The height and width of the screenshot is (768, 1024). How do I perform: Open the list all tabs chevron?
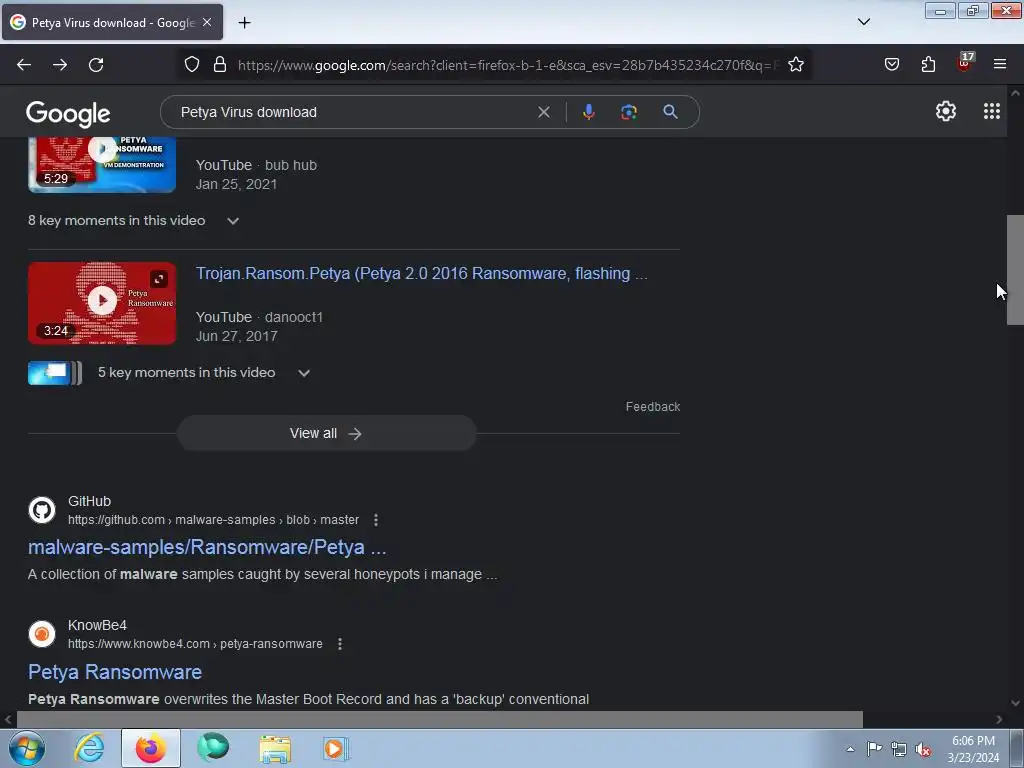[863, 22]
